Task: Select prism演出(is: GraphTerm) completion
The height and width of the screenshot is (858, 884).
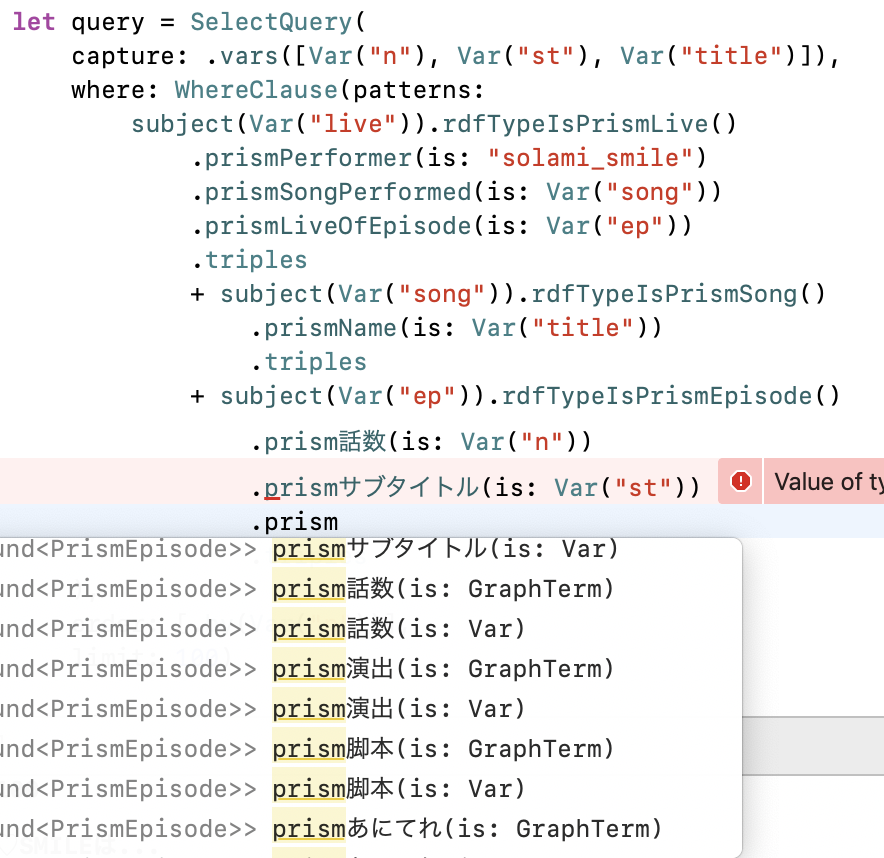Action: click(443, 669)
